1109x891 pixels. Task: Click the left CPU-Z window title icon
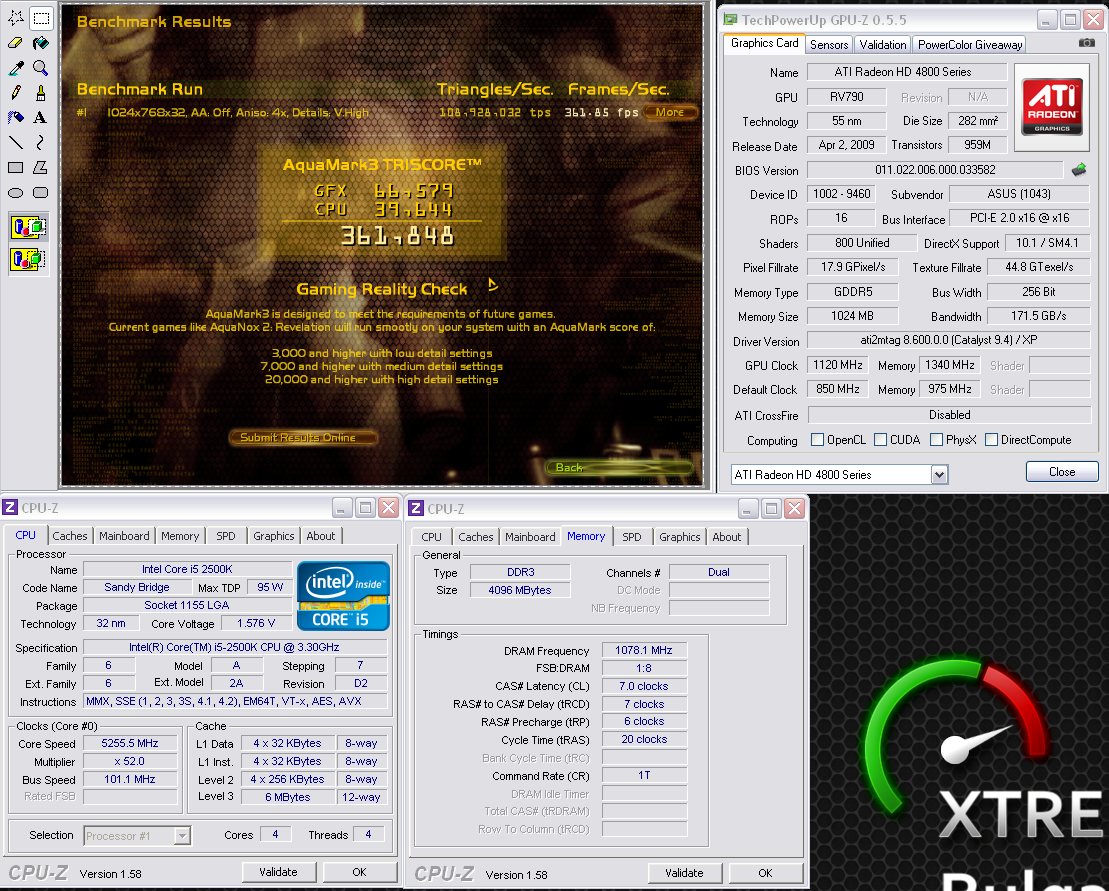tap(10, 507)
